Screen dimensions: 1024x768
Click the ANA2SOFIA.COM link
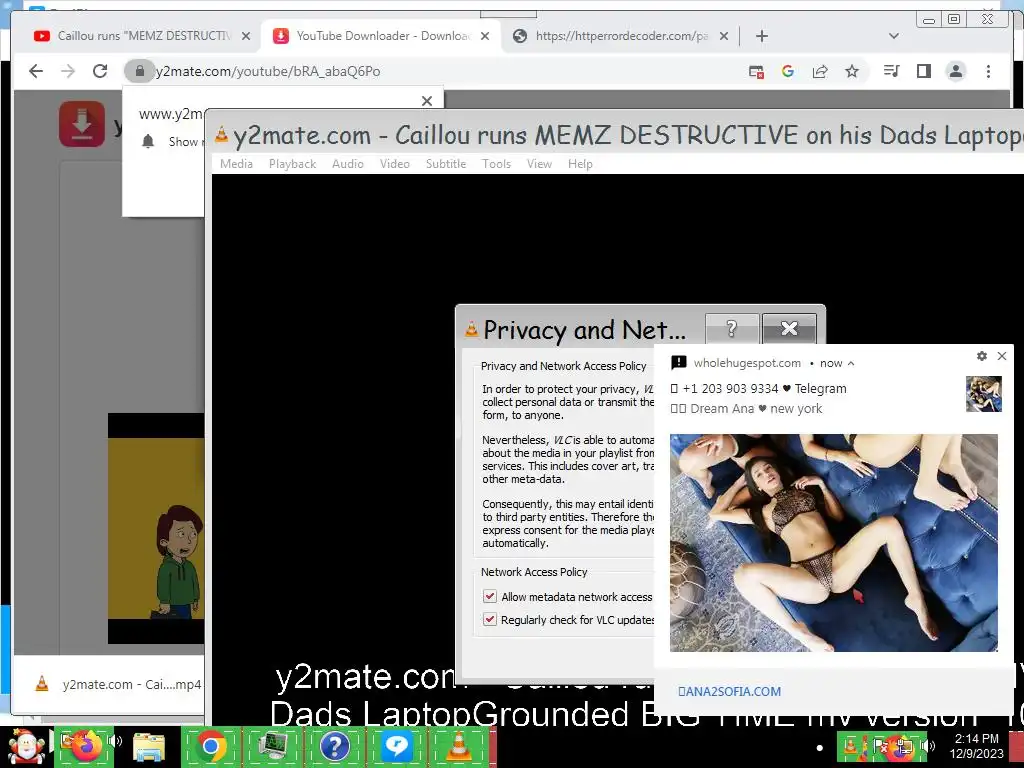[729, 692]
